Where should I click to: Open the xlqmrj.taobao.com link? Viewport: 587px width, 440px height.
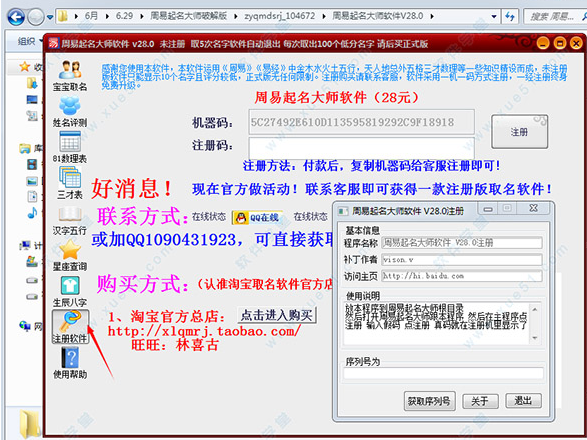(x=204, y=331)
